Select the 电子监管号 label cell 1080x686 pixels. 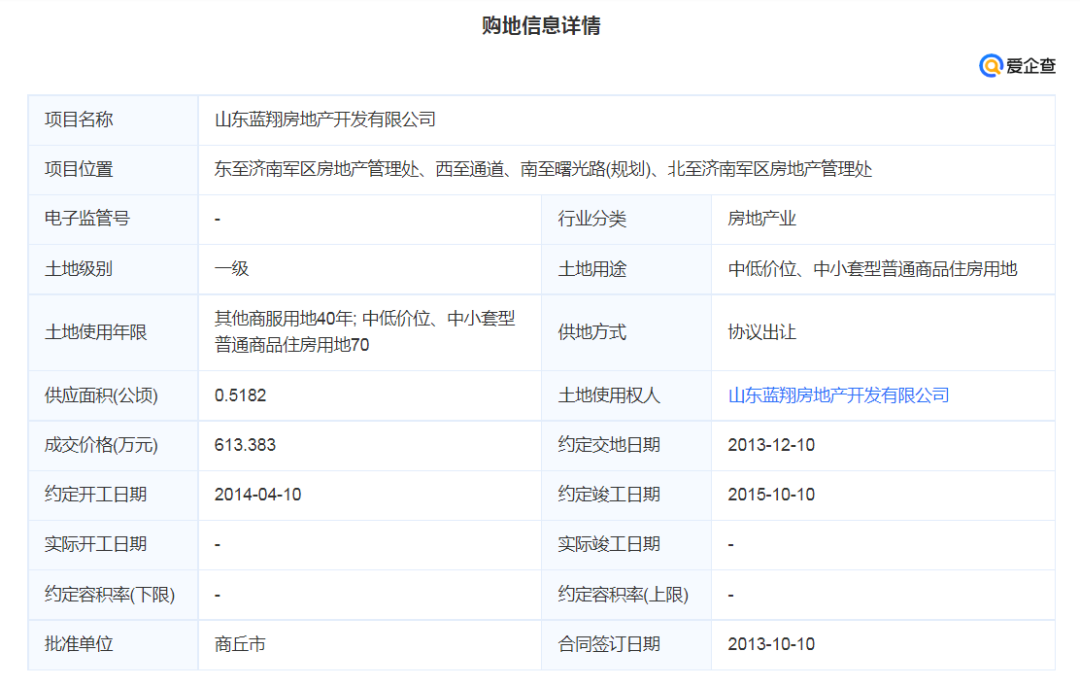[x=87, y=219]
